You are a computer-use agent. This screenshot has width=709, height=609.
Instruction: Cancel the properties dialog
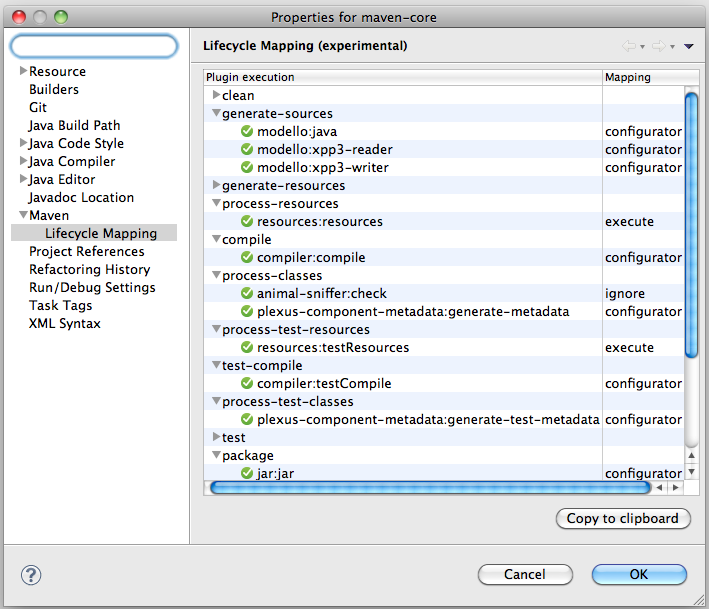[x=525, y=574]
